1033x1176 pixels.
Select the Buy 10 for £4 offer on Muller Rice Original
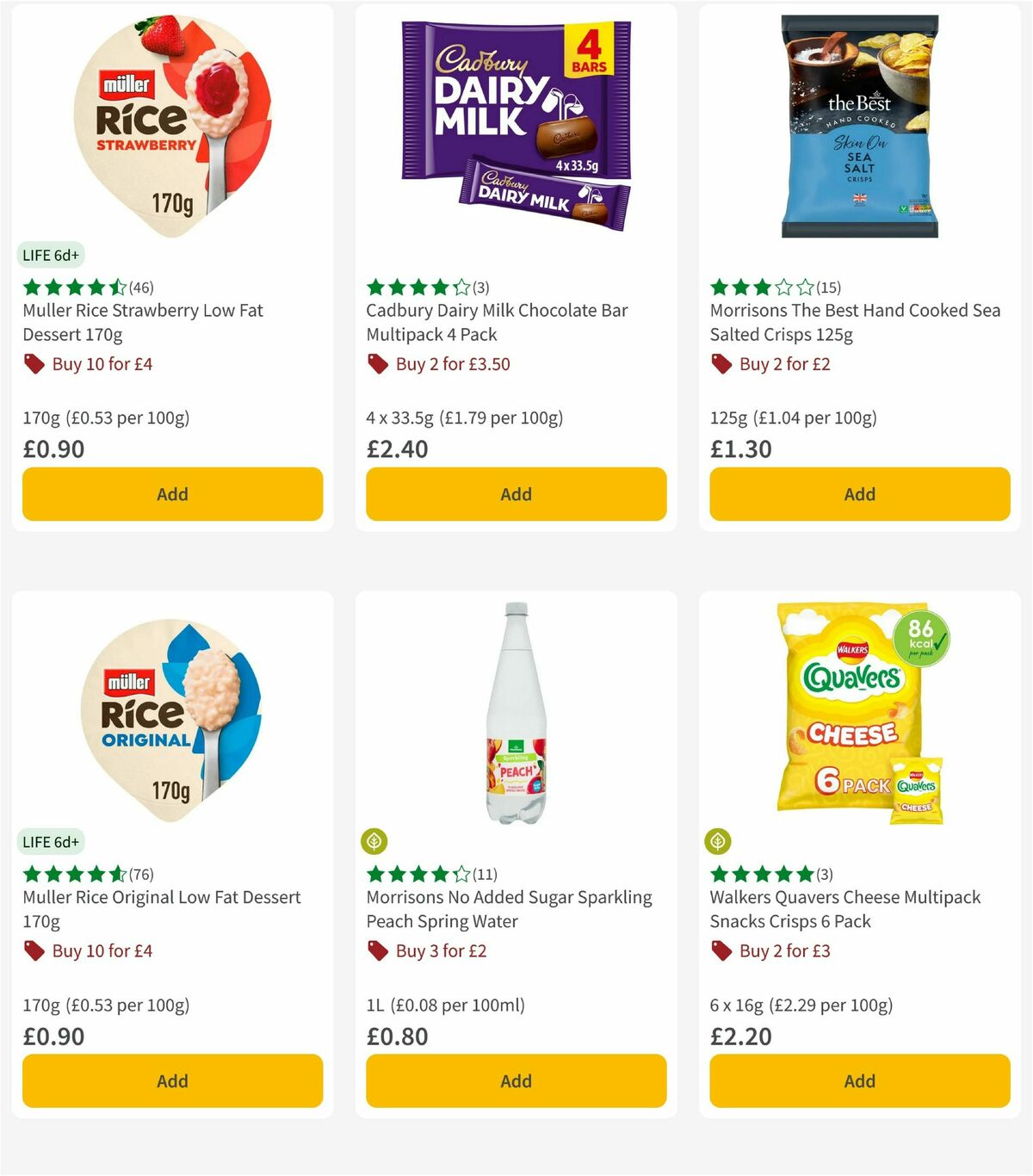pos(102,951)
